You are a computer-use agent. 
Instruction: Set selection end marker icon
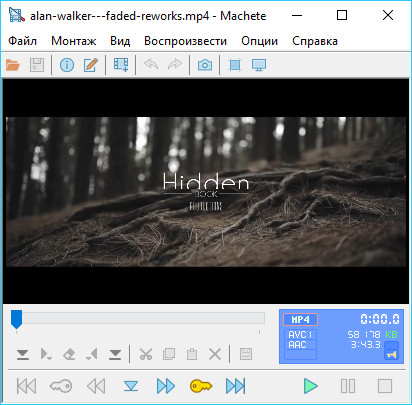tap(92, 354)
